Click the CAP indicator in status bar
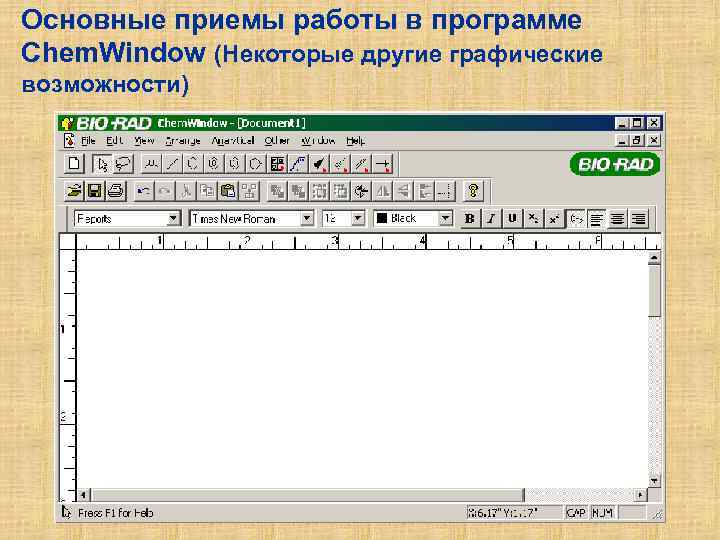Screen dimensions: 720x540 [576, 512]
